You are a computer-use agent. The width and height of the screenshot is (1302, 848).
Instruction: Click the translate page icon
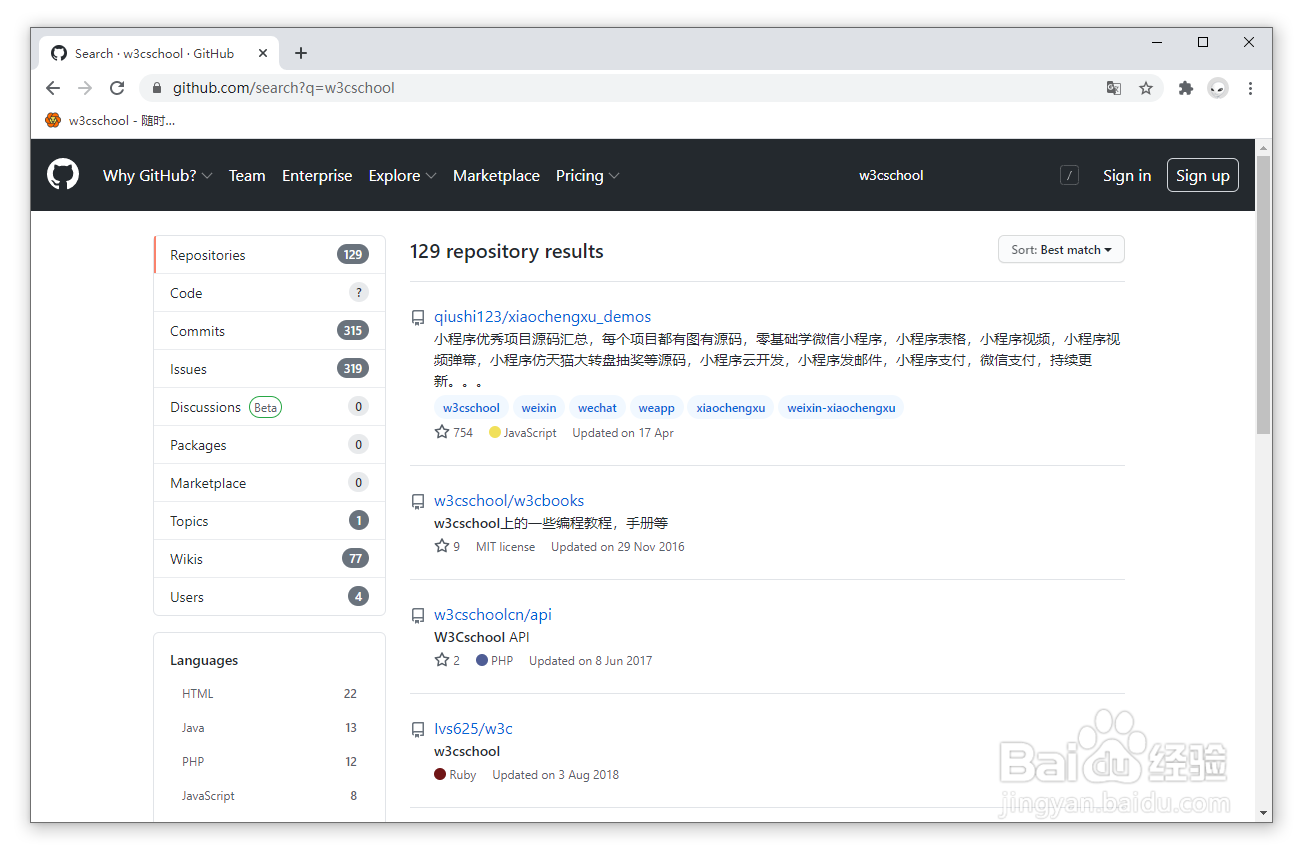pyautogui.click(x=1114, y=88)
